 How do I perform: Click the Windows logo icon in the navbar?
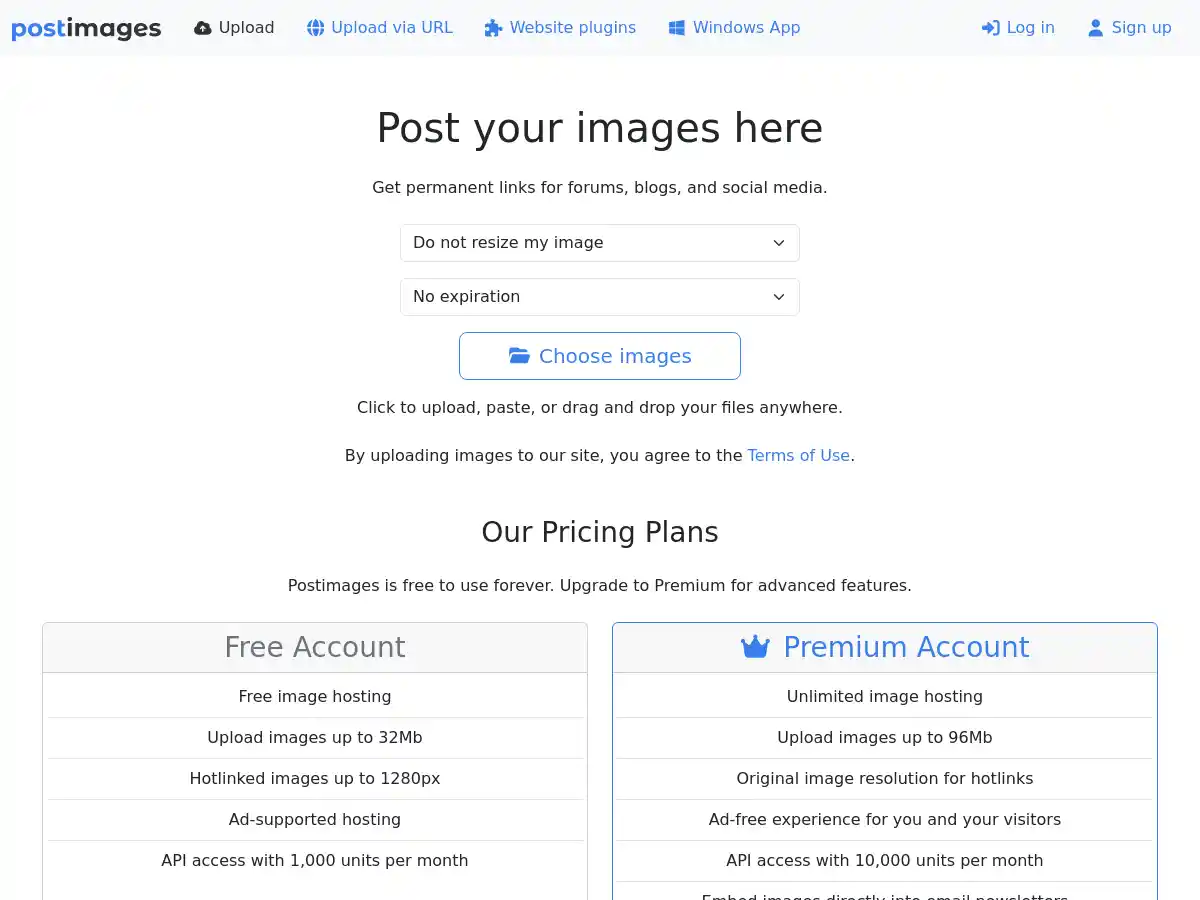[x=677, y=27]
